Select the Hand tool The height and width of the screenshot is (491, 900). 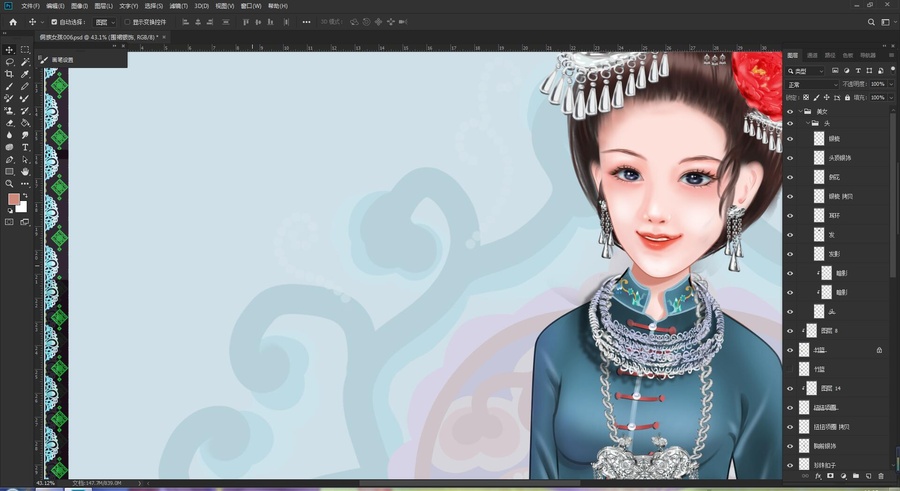[x=25, y=172]
